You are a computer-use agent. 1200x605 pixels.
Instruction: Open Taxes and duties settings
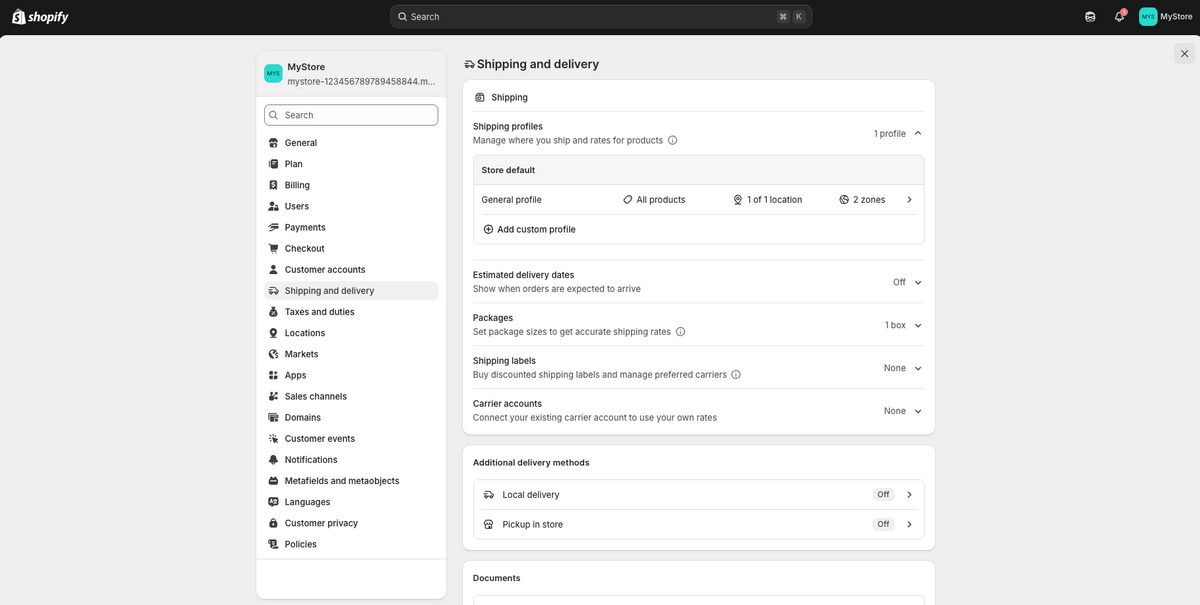(351, 312)
